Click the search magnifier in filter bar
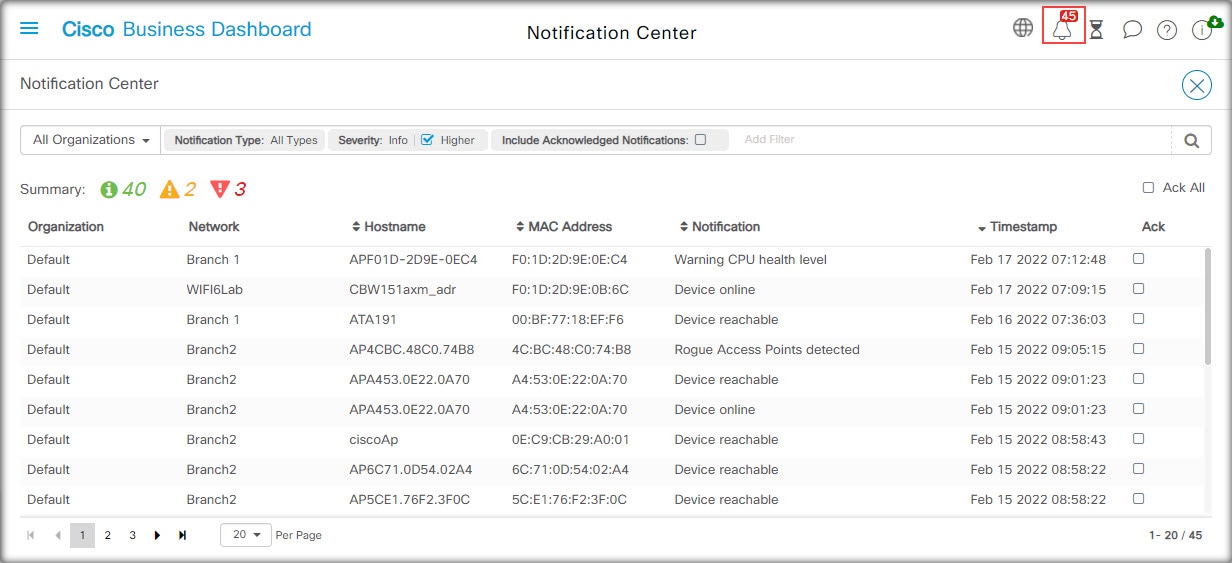The width and height of the screenshot is (1232, 563). pos(1191,141)
